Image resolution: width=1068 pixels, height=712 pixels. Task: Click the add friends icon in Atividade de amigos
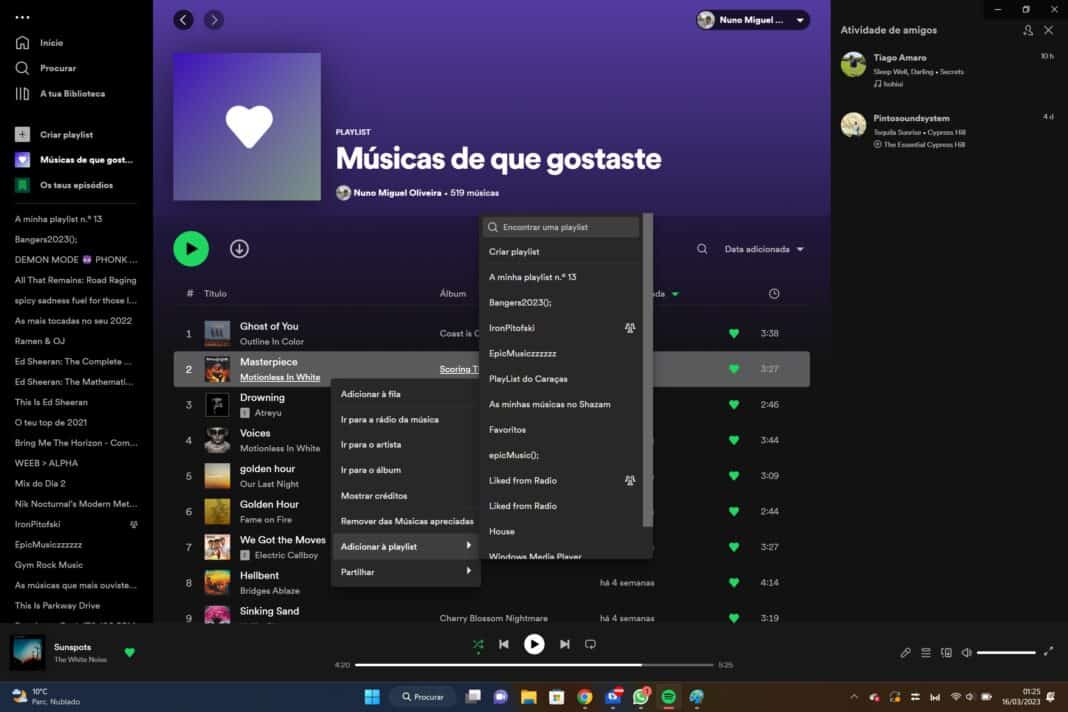click(1028, 30)
